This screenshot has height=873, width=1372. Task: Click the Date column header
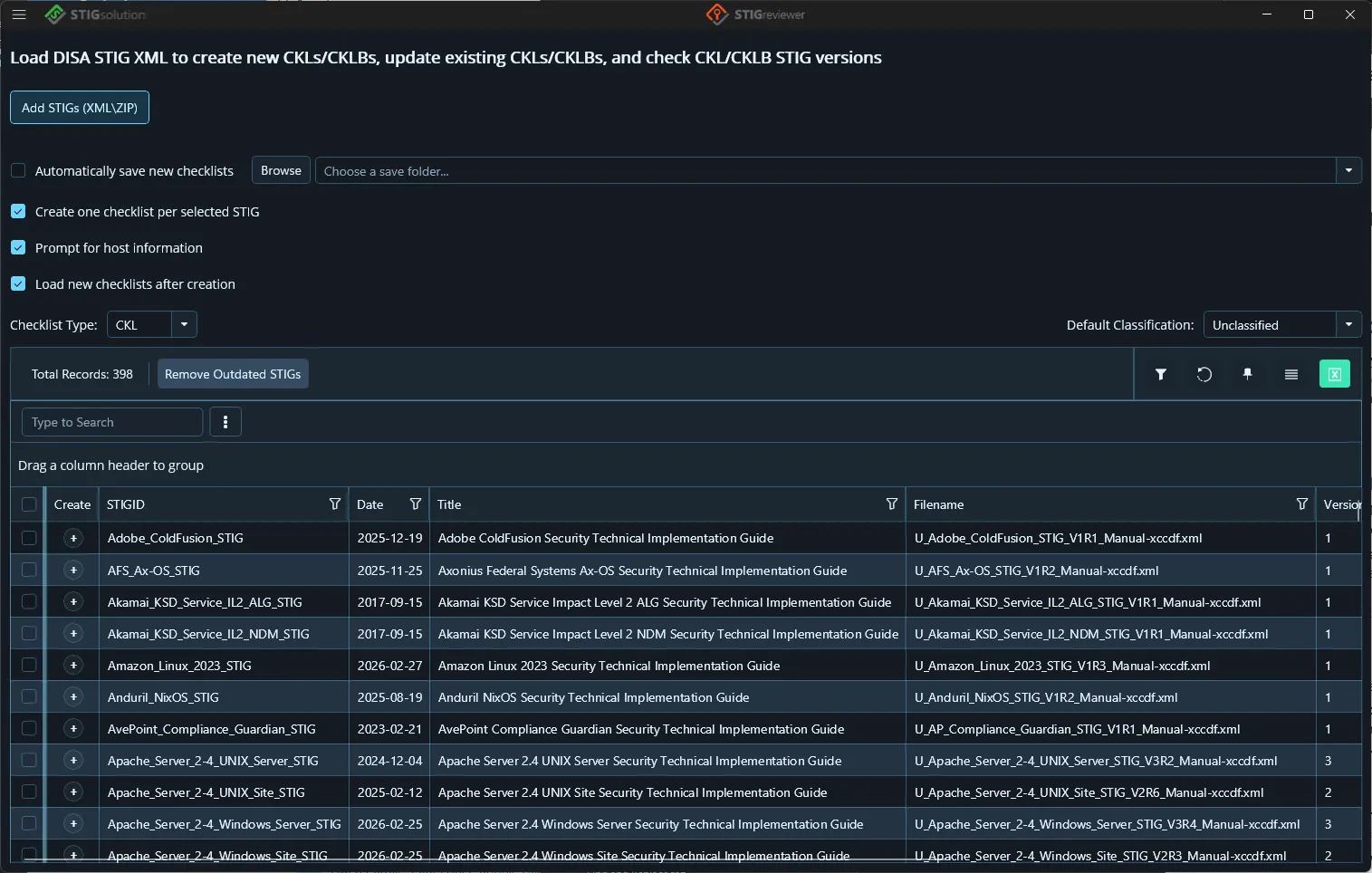click(x=369, y=504)
